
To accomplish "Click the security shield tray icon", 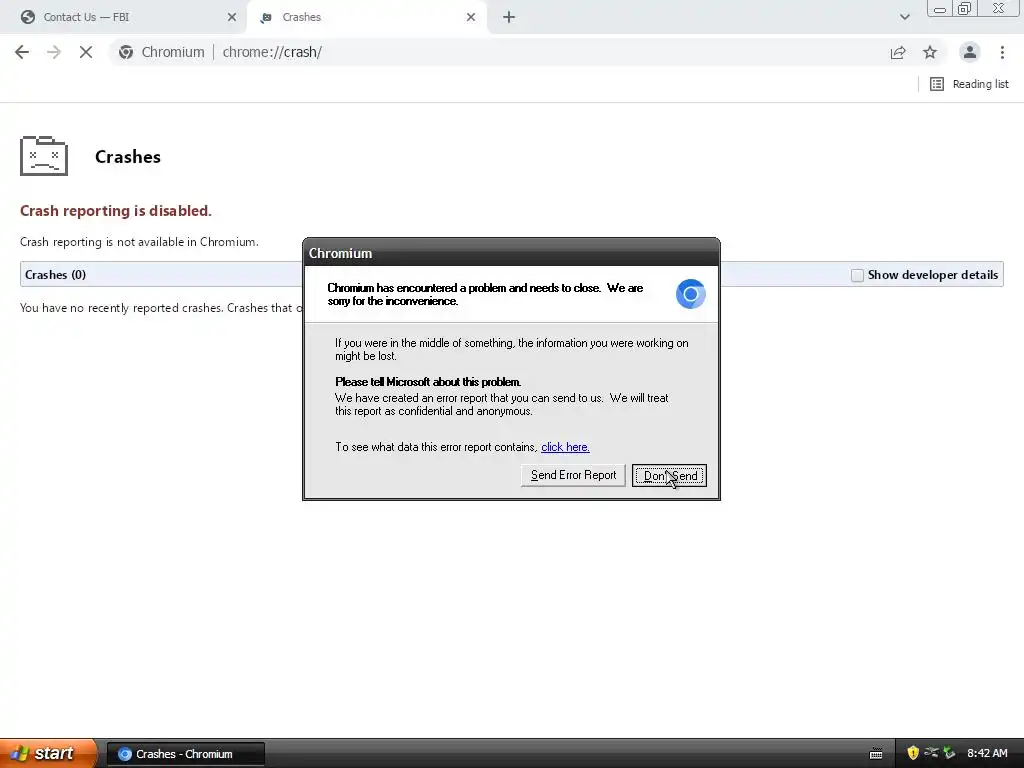I will [913, 754].
